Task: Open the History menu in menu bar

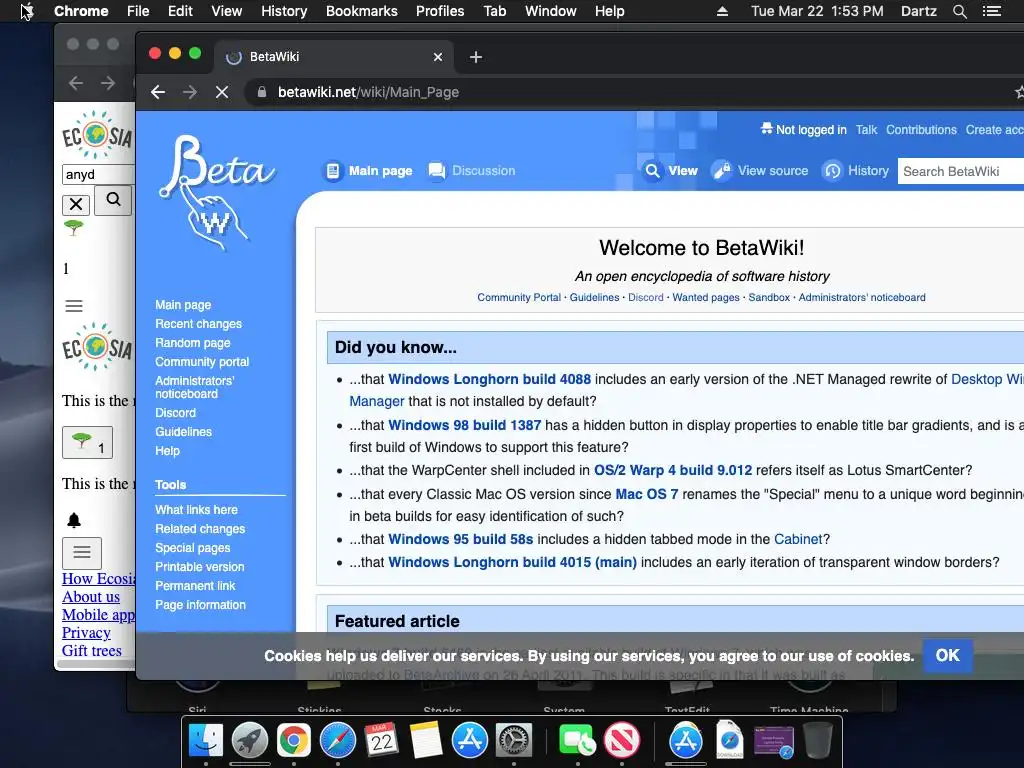Action: coord(283,11)
